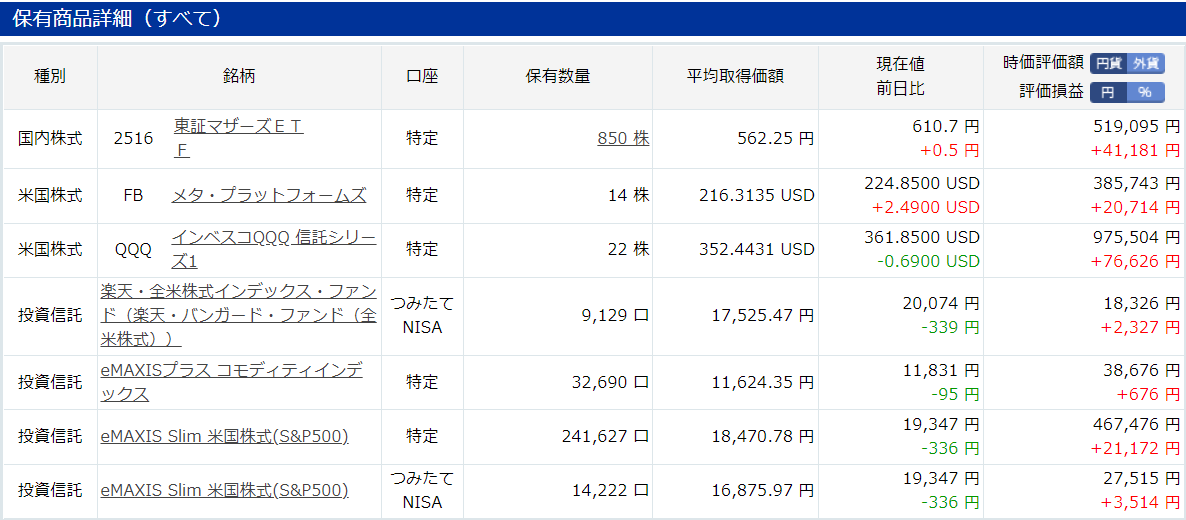The height and width of the screenshot is (520, 1186).
Task: Click the 口座 column header
Action: coord(422,76)
